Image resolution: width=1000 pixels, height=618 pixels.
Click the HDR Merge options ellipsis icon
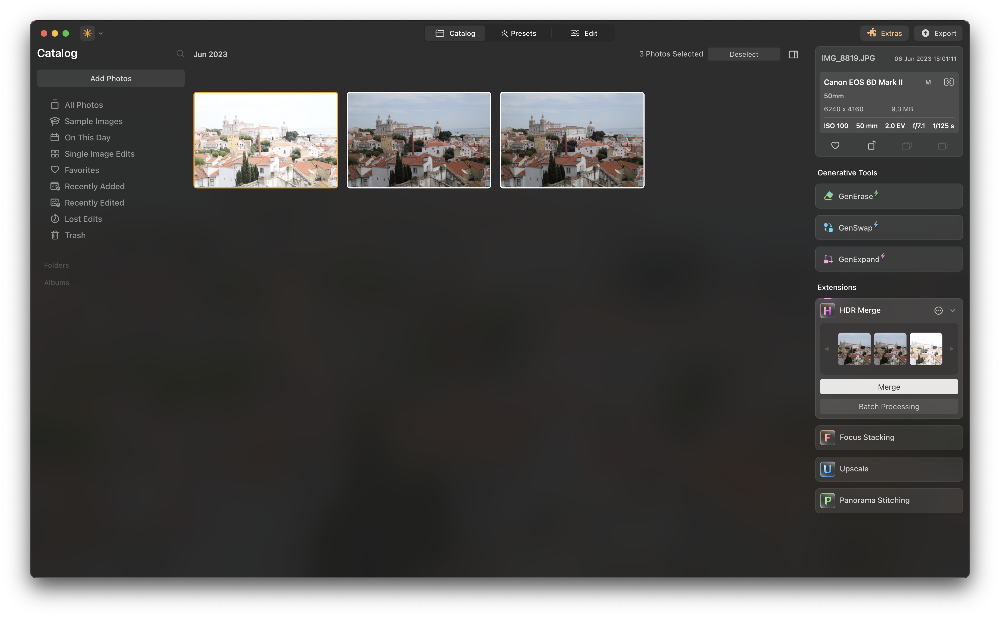[938, 311]
